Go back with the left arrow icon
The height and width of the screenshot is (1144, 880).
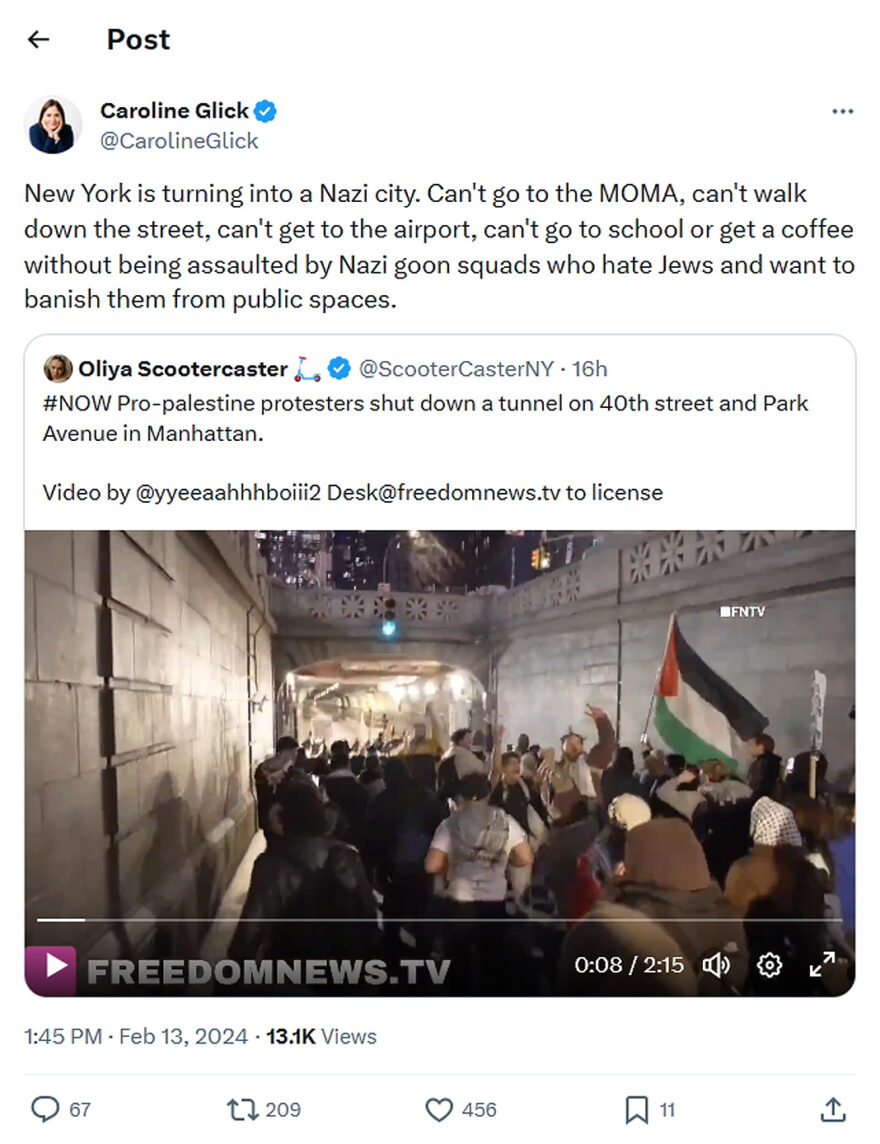click(x=39, y=39)
